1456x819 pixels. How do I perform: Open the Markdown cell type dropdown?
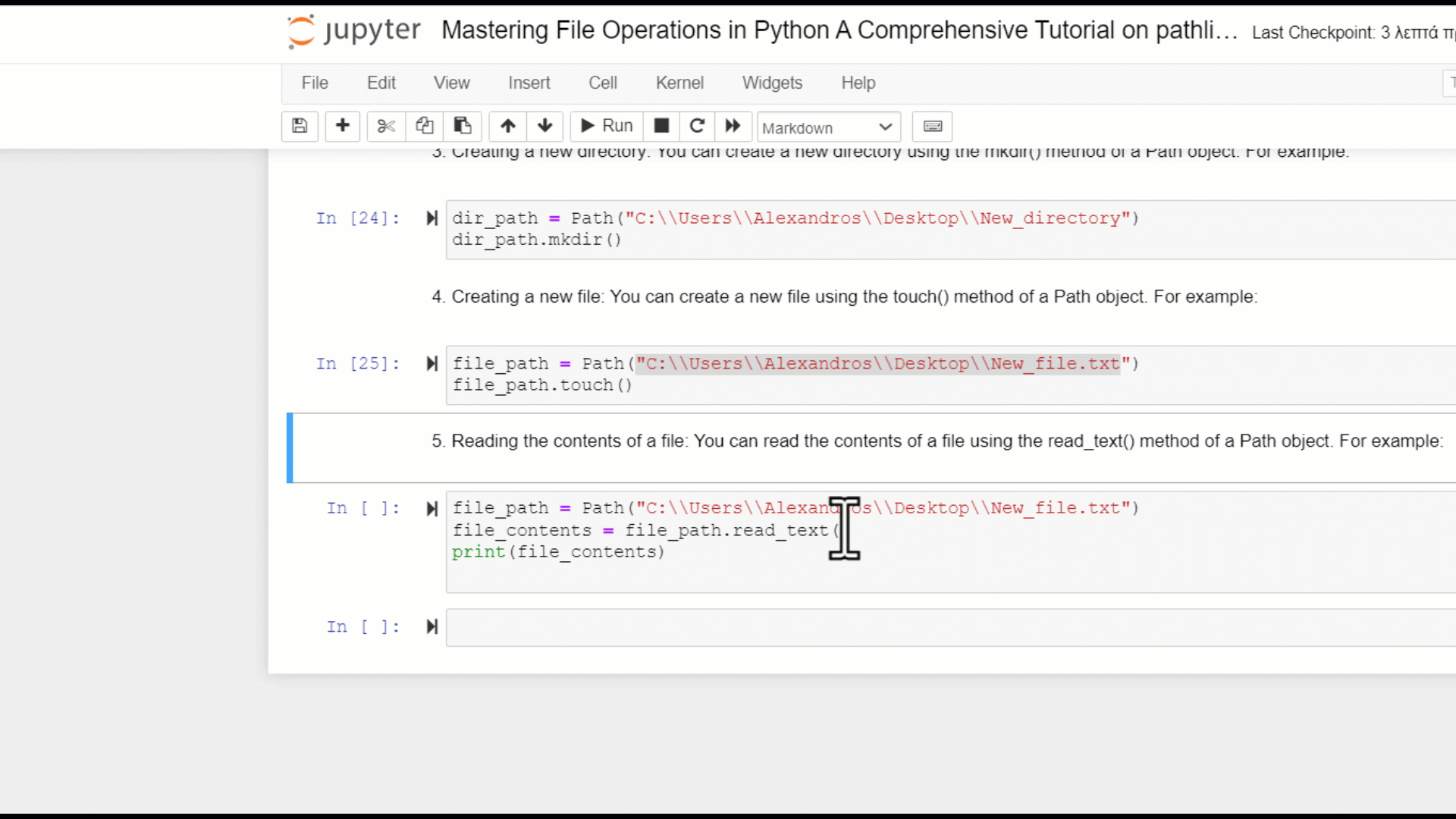pos(828,127)
